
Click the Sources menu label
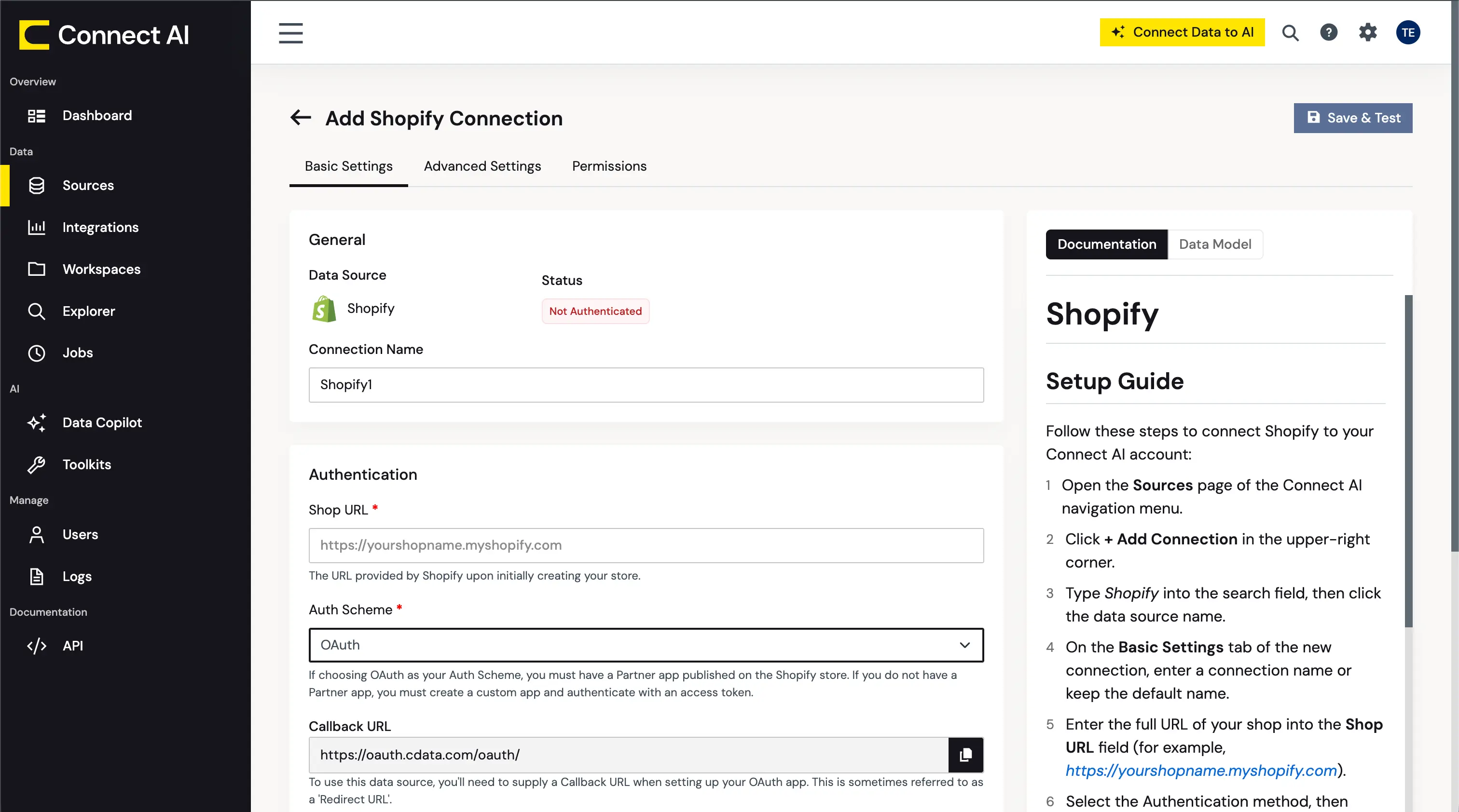(88, 186)
